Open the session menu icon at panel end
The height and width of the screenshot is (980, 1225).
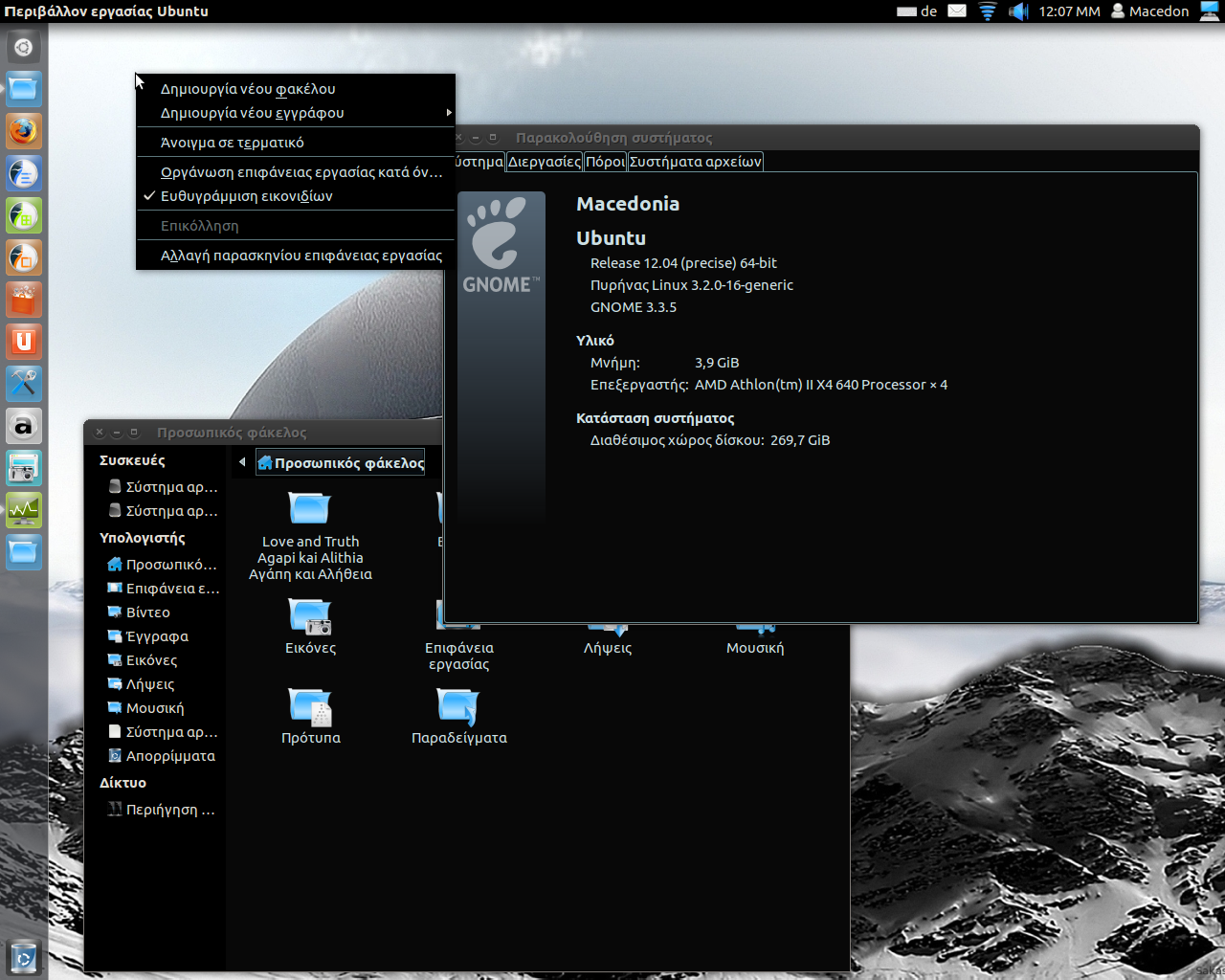click(1210, 11)
